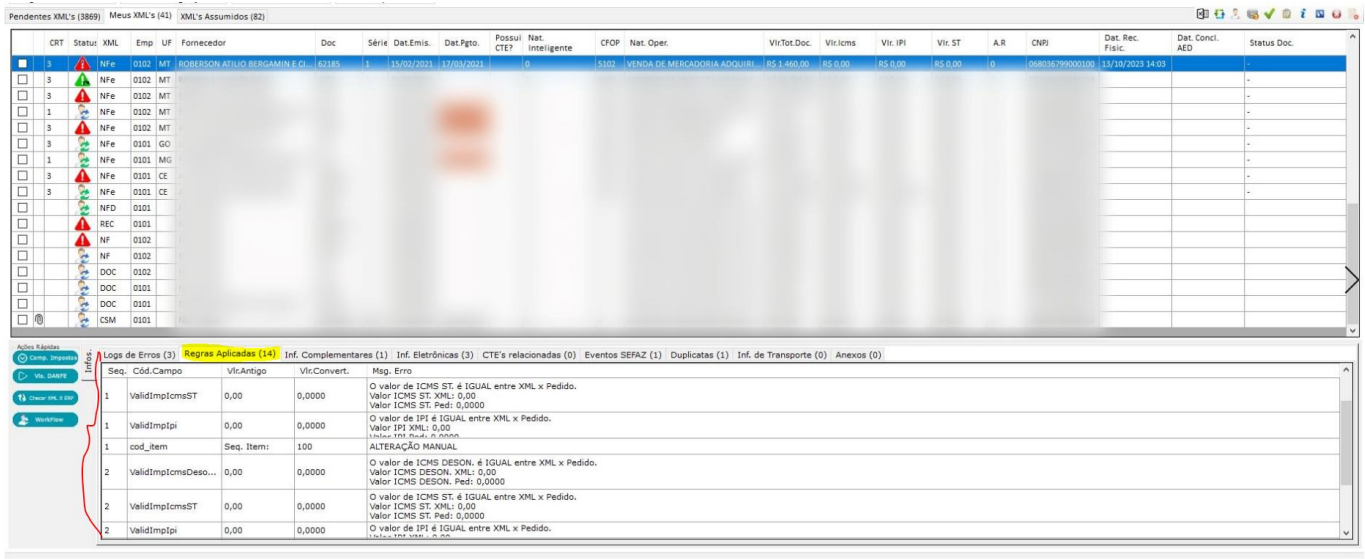Image resolution: width=1365 pixels, height=559 pixels.
Task: Click the green checkmark toolbar icon
Action: pyautogui.click(x=1269, y=15)
